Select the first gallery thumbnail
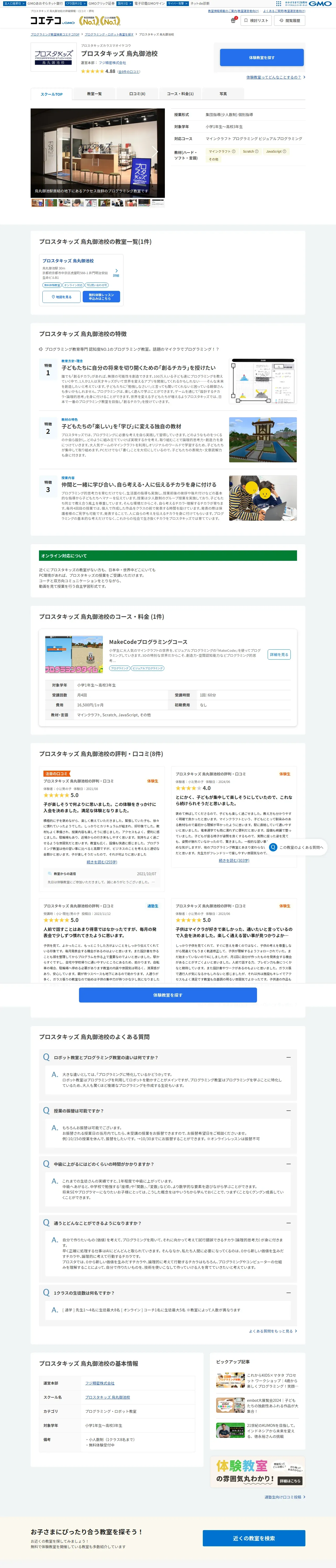Viewport: 336px width, 1568px height. [x=37, y=203]
